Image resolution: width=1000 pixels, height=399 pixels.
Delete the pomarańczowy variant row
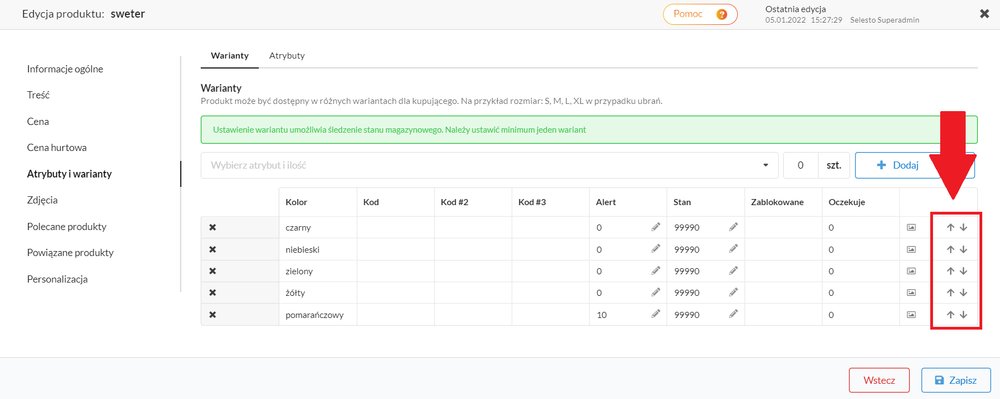tap(212, 315)
